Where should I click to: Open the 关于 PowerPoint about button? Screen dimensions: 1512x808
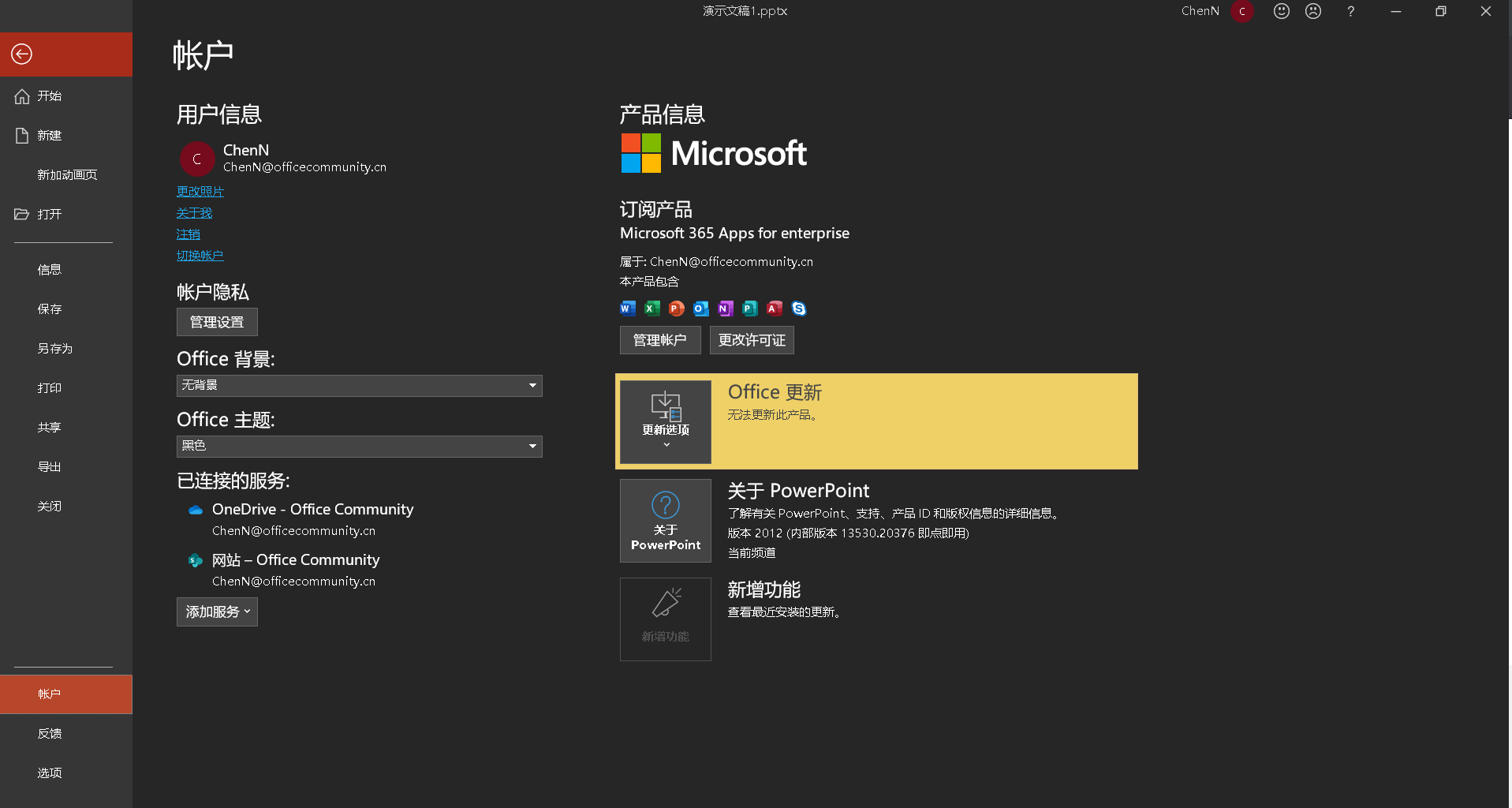[666, 521]
